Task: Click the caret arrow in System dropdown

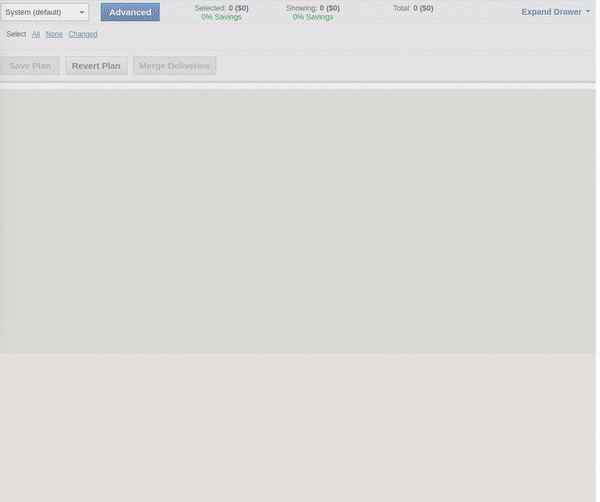Action: 82,13
